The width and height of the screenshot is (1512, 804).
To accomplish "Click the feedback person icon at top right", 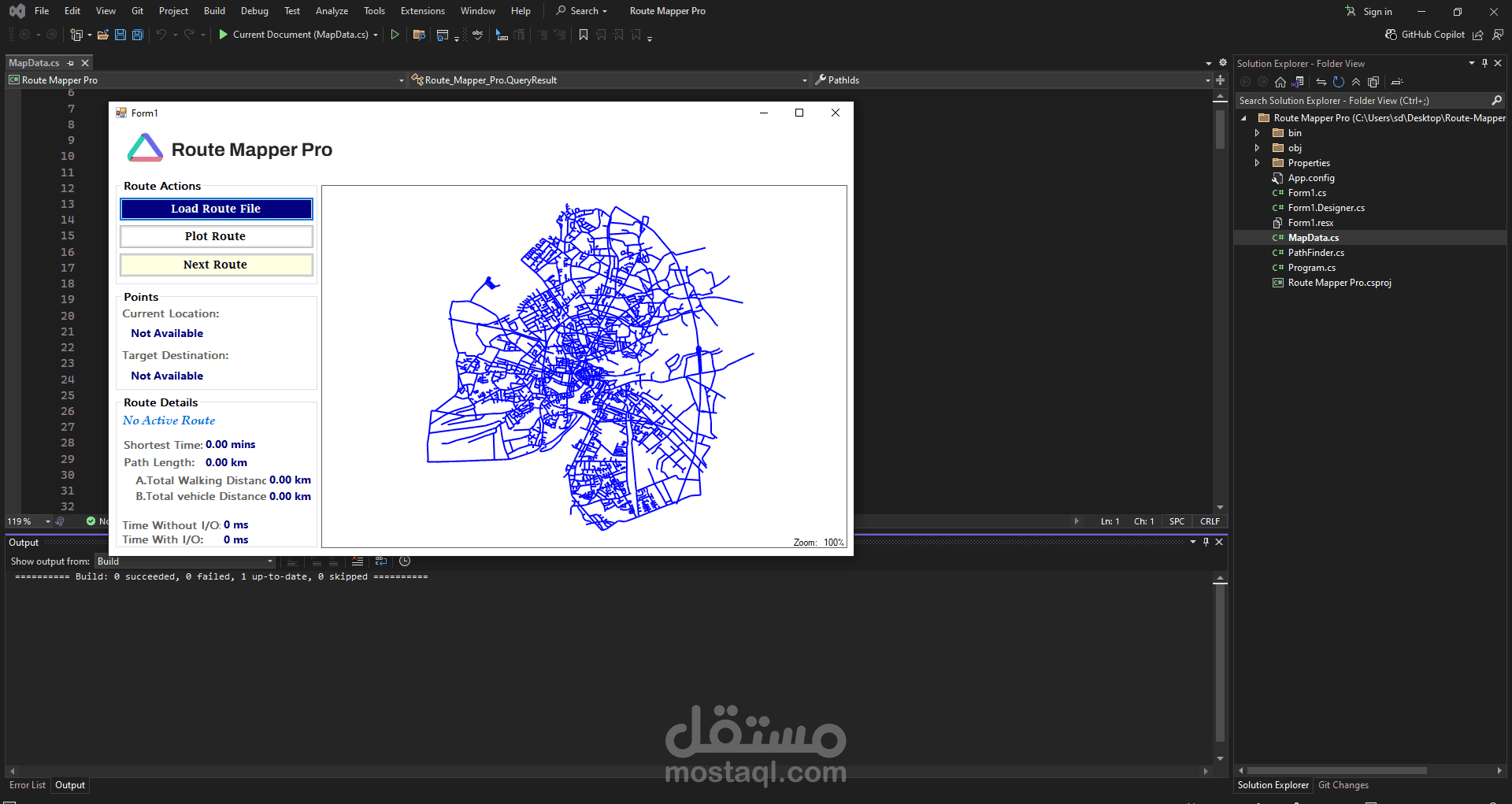I will pos(1498,35).
